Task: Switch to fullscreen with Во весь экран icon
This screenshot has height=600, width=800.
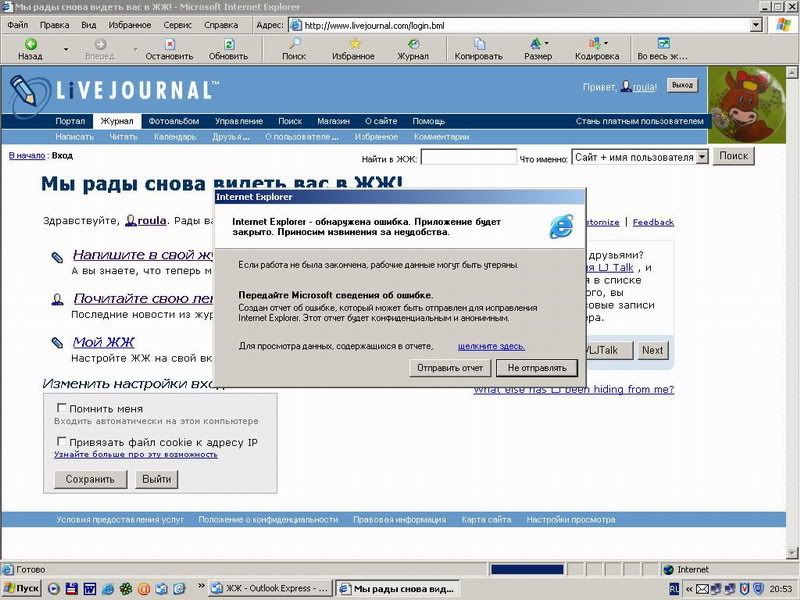Action: (663, 44)
